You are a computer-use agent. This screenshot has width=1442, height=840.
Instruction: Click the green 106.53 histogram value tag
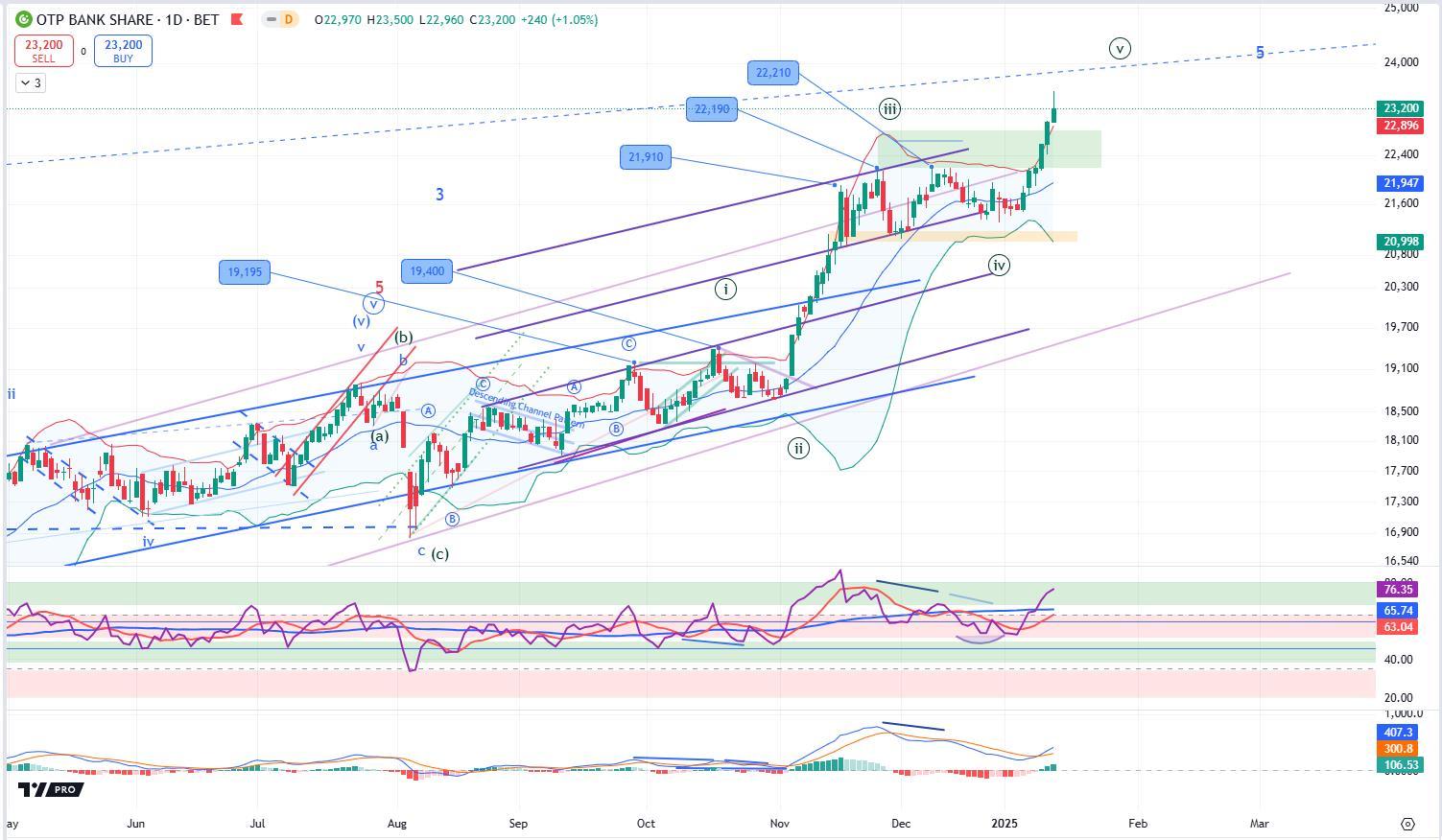pyautogui.click(x=1399, y=765)
